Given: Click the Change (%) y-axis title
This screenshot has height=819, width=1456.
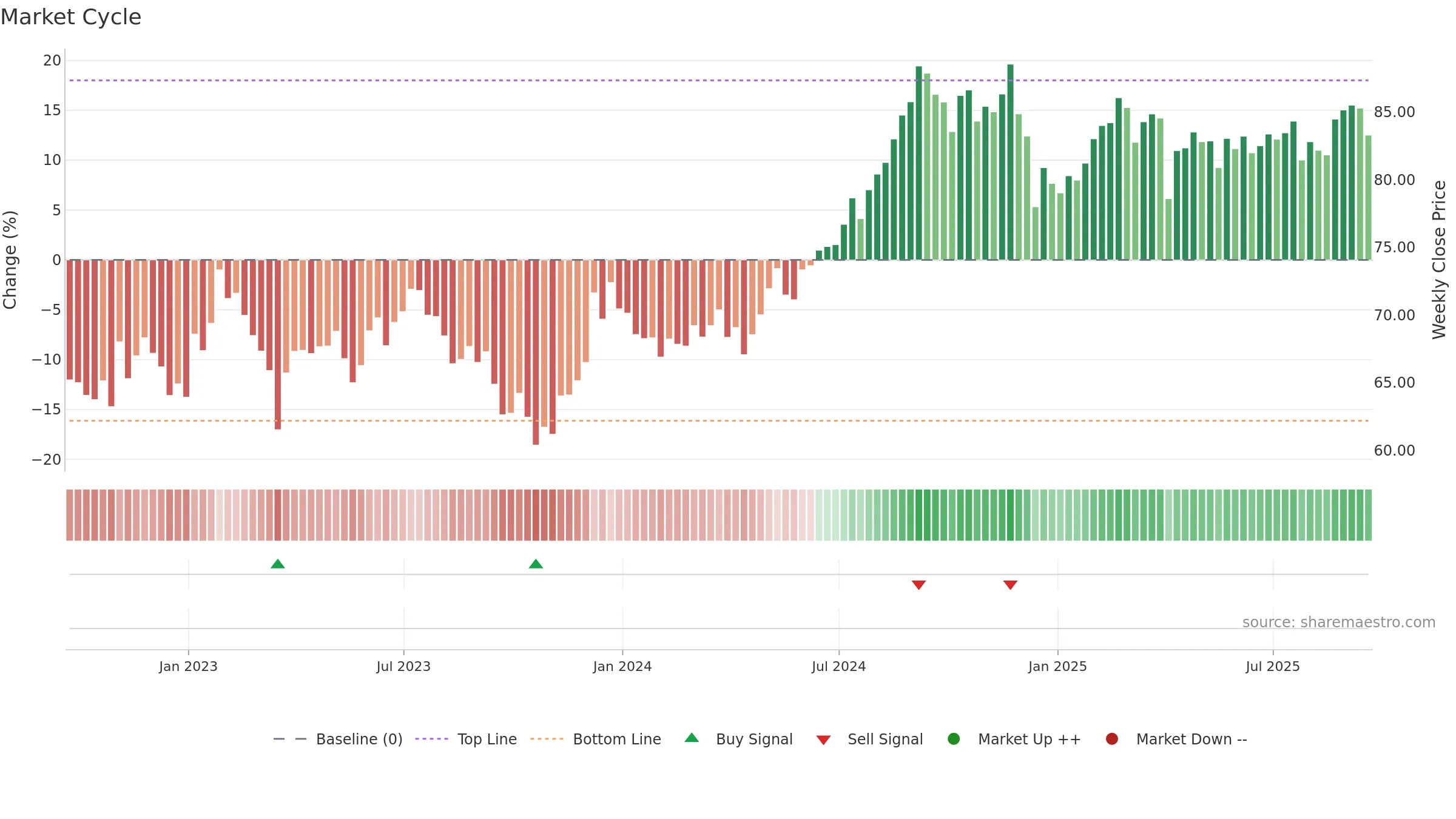Looking at the screenshot, I should [10, 260].
